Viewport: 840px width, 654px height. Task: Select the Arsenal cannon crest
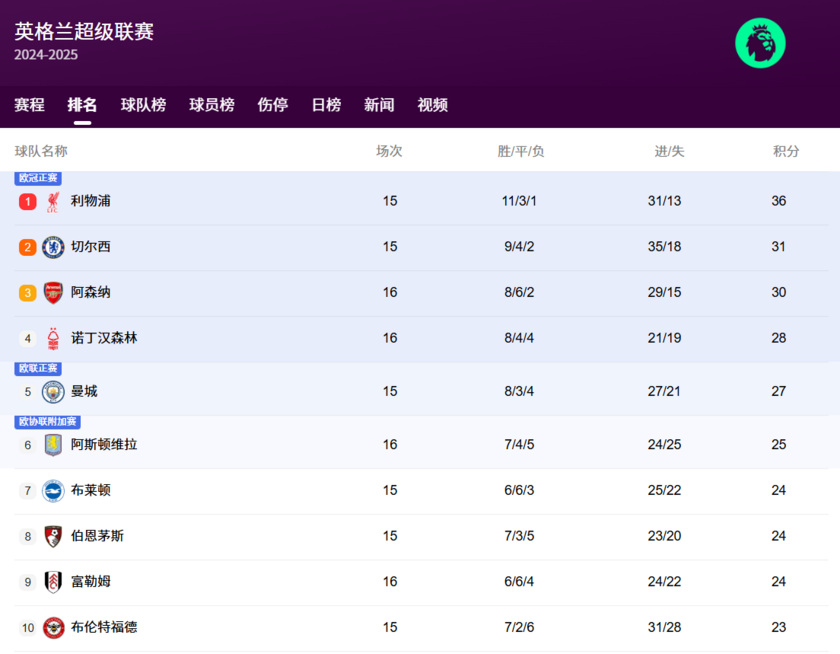(51, 292)
